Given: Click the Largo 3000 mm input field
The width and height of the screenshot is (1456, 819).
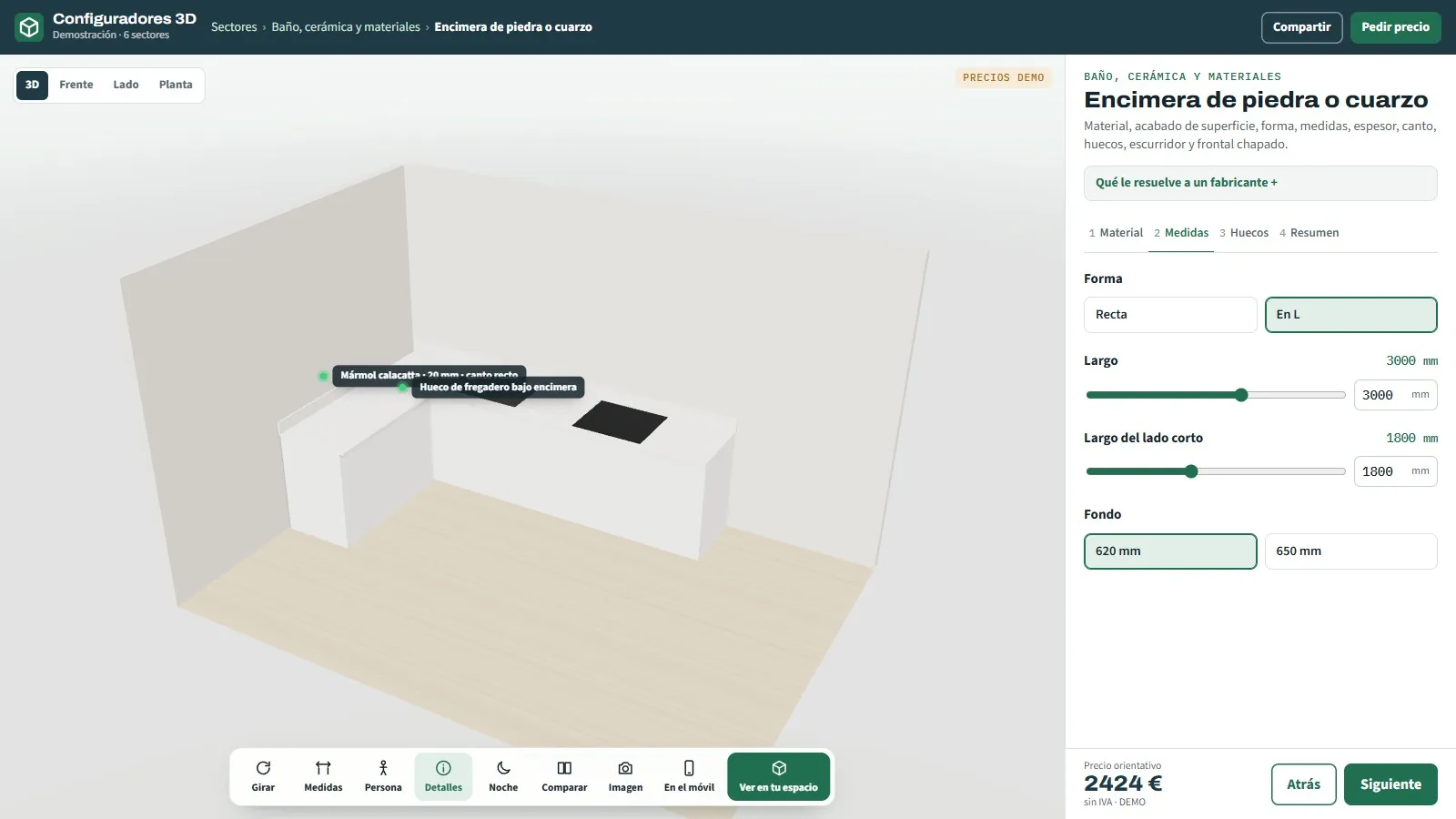Looking at the screenshot, I should [x=1396, y=395].
